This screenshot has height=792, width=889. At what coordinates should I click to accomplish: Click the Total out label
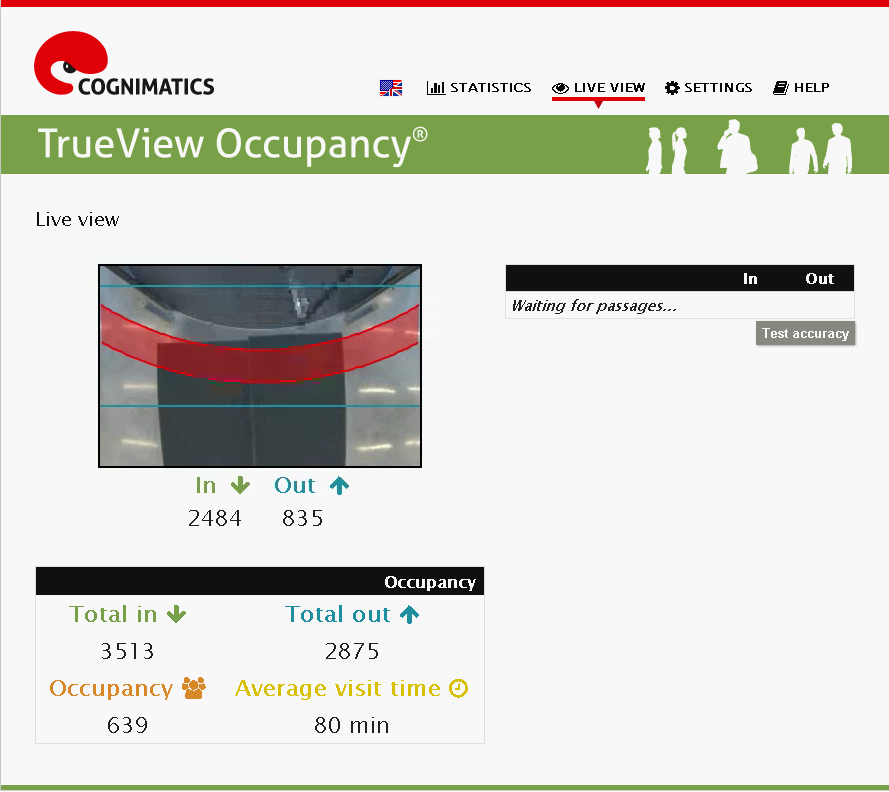[x=337, y=614]
